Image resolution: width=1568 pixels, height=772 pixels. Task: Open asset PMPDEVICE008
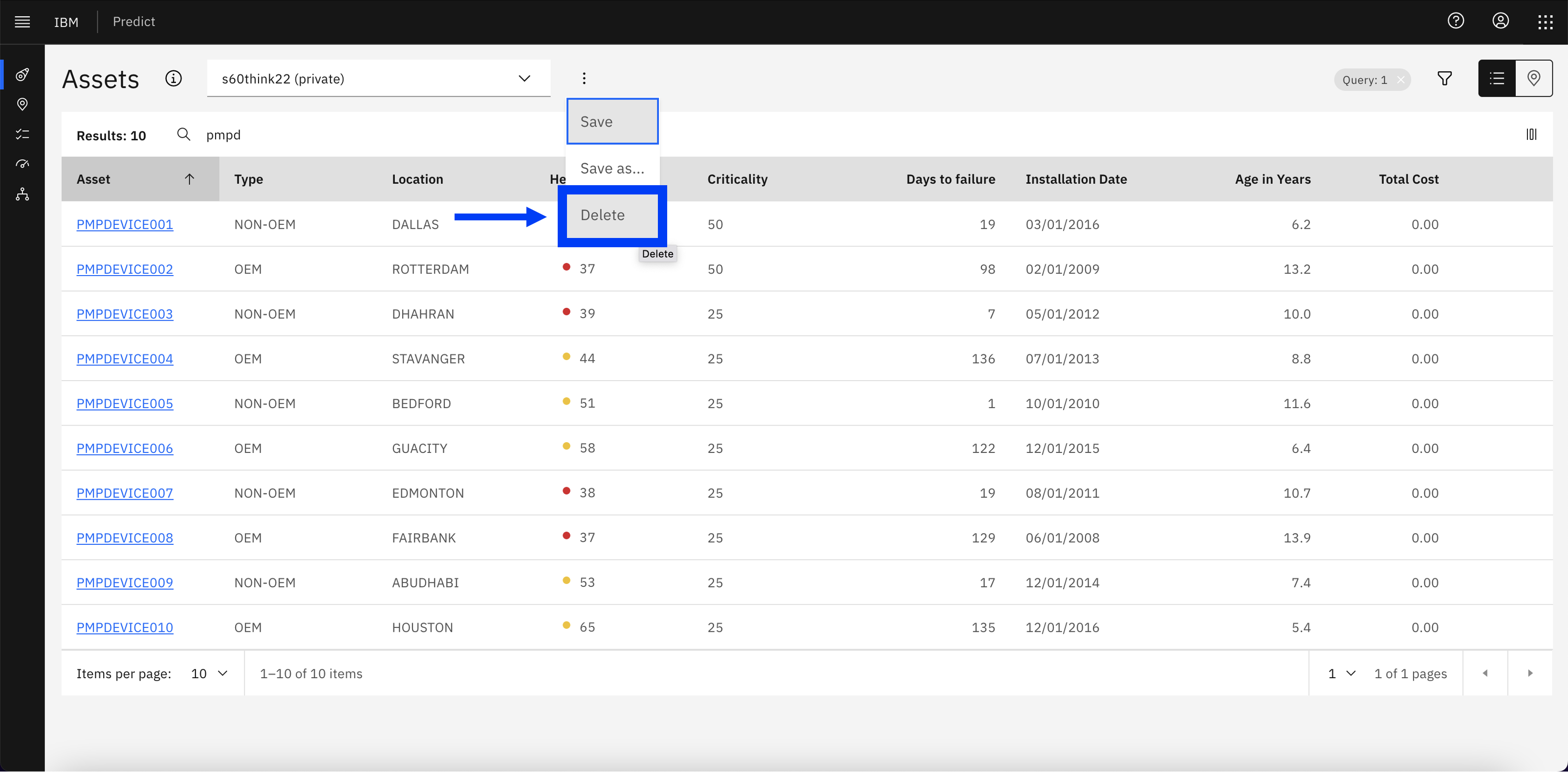(x=125, y=538)
